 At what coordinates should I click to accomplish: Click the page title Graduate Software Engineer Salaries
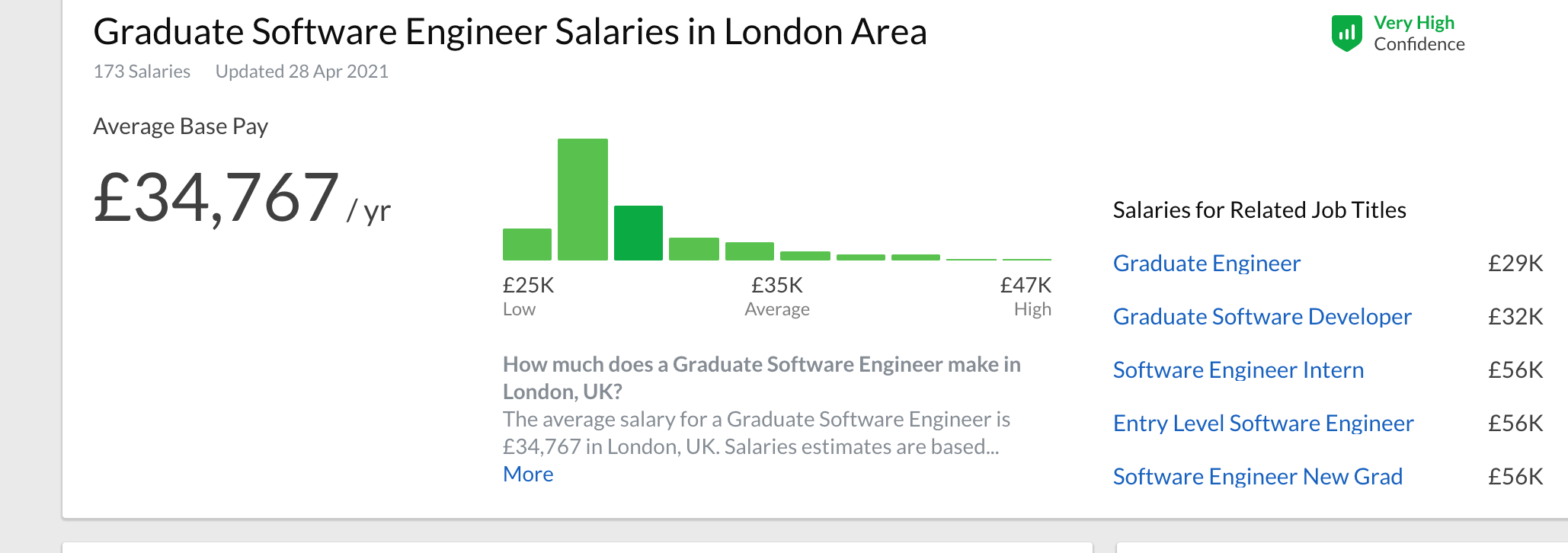510,33
